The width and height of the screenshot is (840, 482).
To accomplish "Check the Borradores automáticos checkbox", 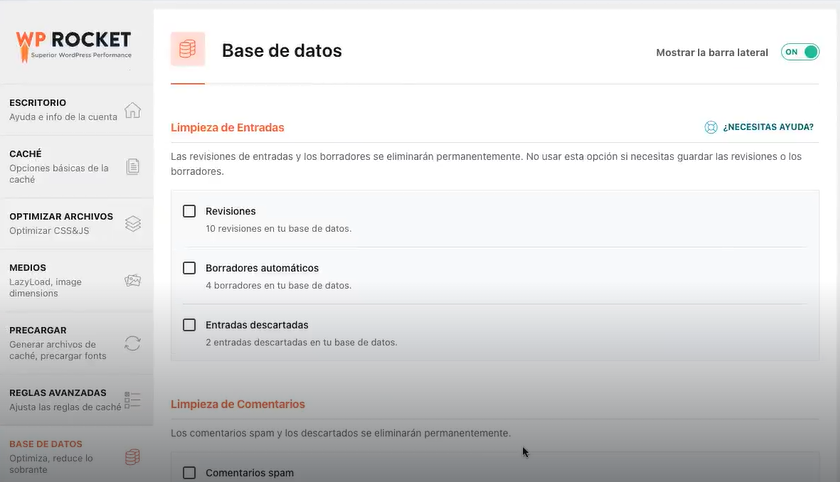I will click(x=189, y=268).
